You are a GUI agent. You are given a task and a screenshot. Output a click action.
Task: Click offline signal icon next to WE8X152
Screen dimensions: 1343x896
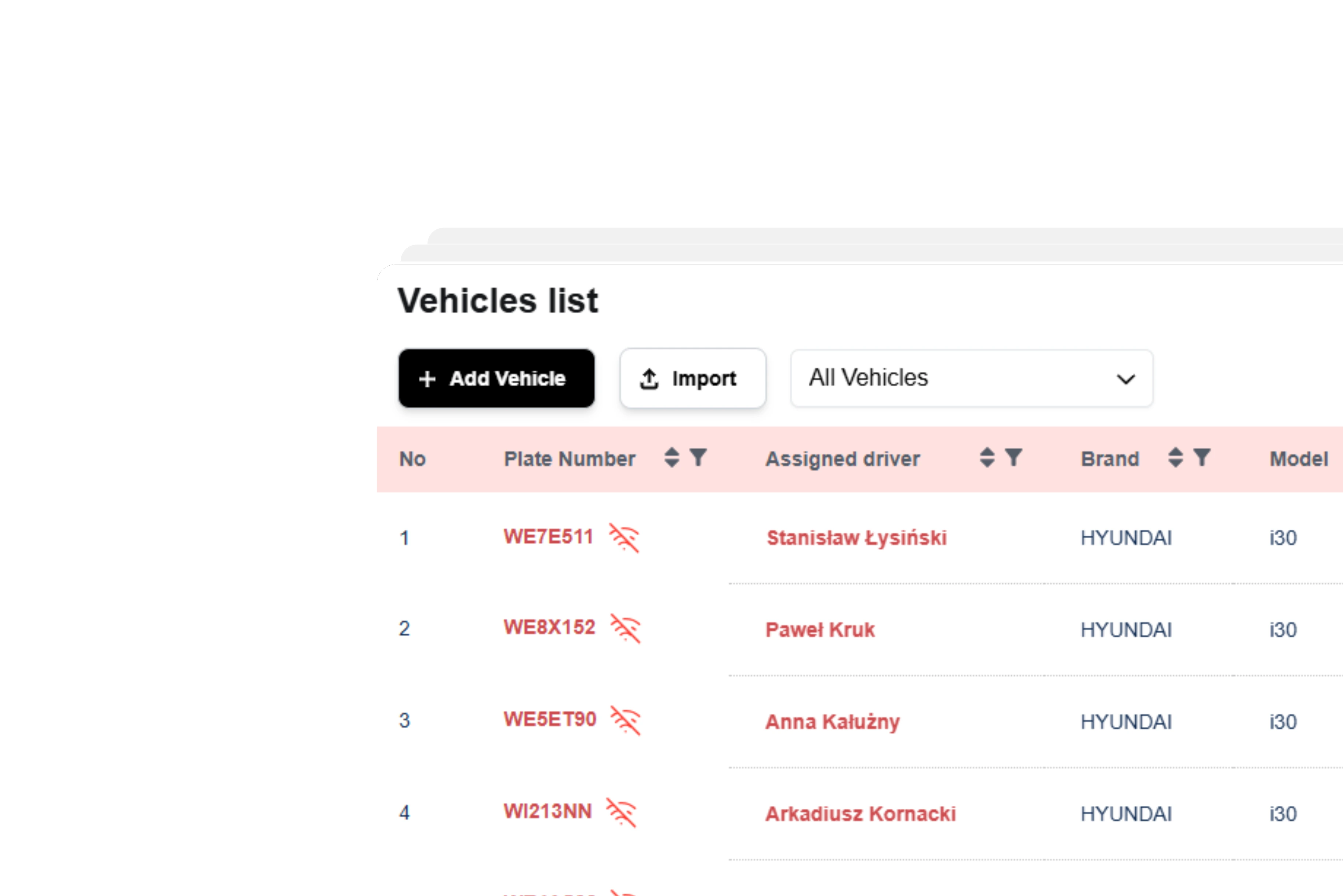pyautogui.click(x=626, y=629)
